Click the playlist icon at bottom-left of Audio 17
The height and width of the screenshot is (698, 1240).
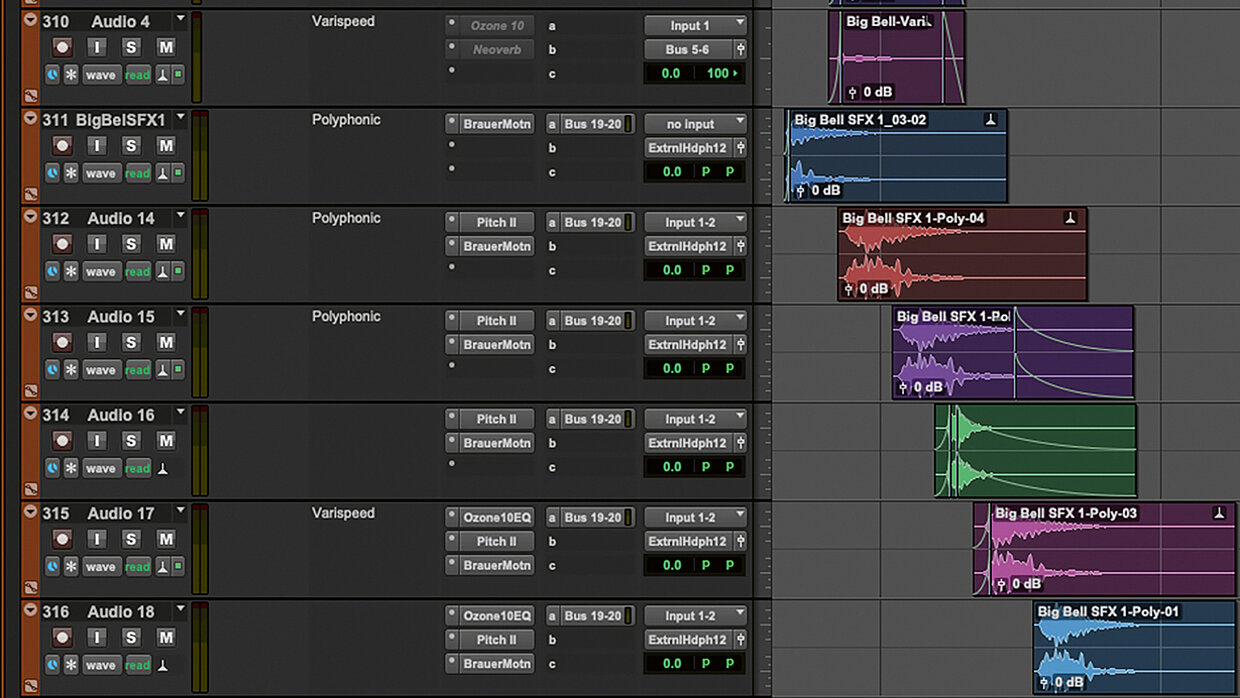coord(31,588)
